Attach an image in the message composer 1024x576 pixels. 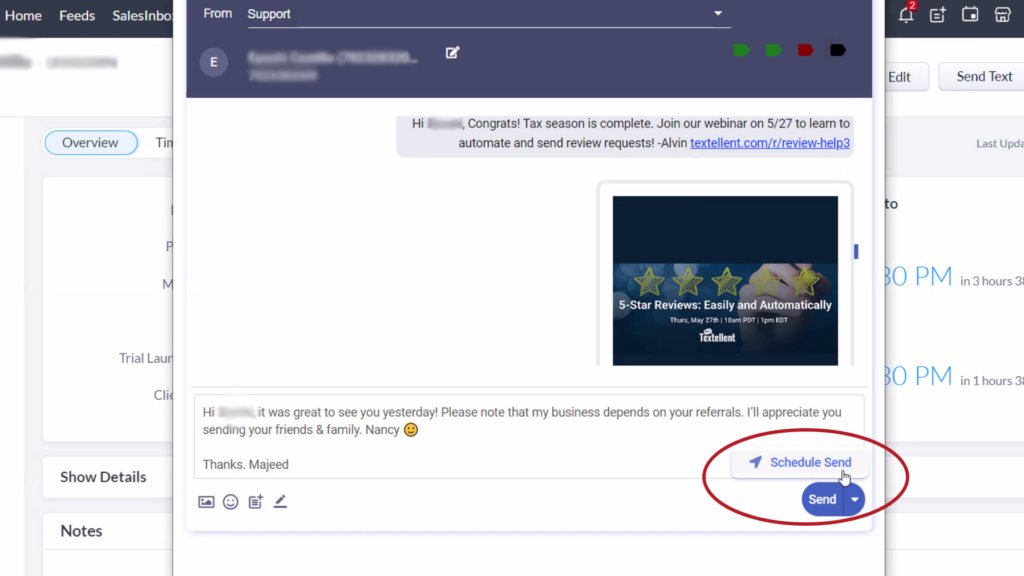[206, 501]
